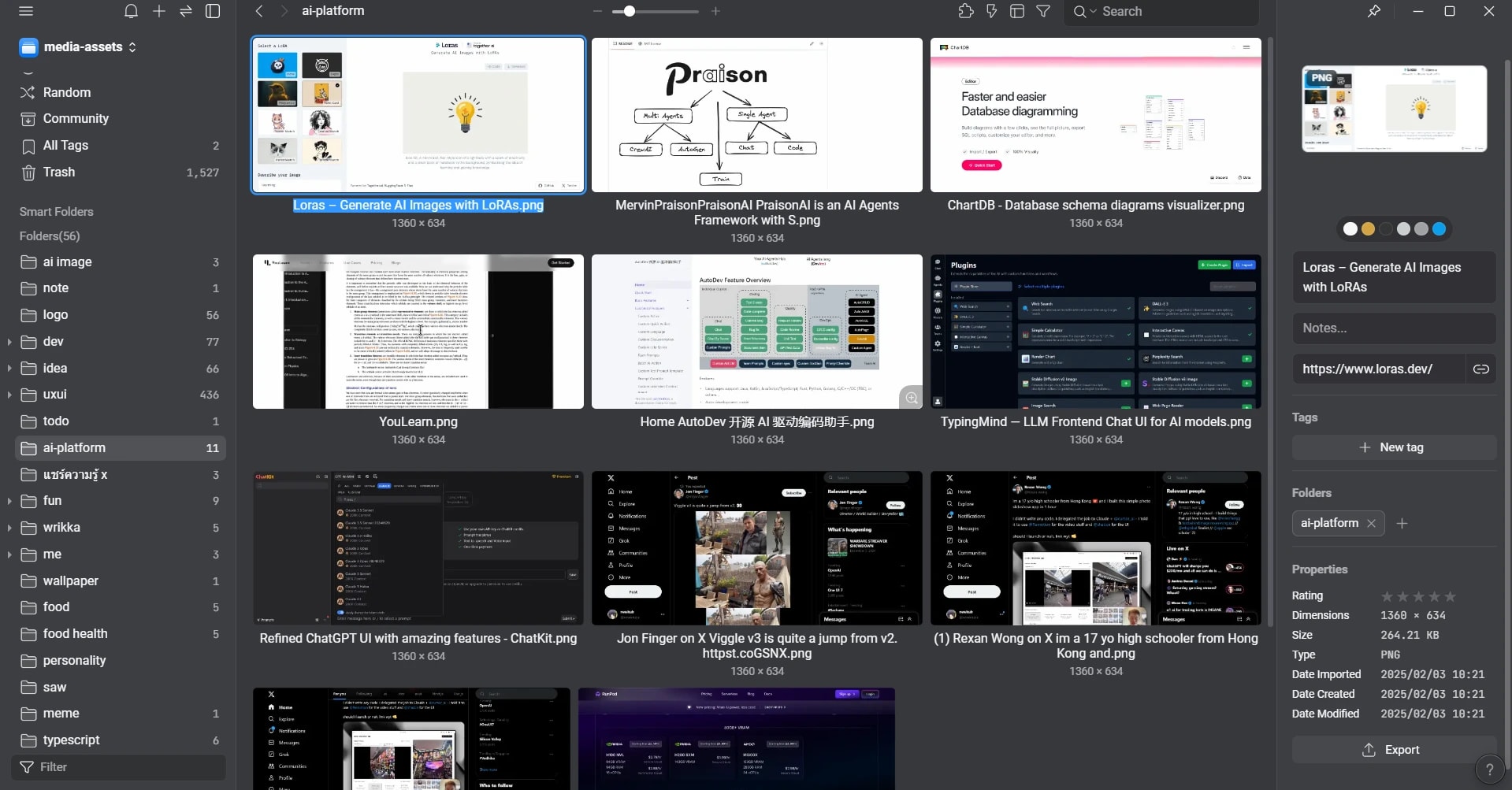The width and height of the screenshot is (1512, 790).
Task: Select the ai image folder
Action: click(x=120, y=262)
